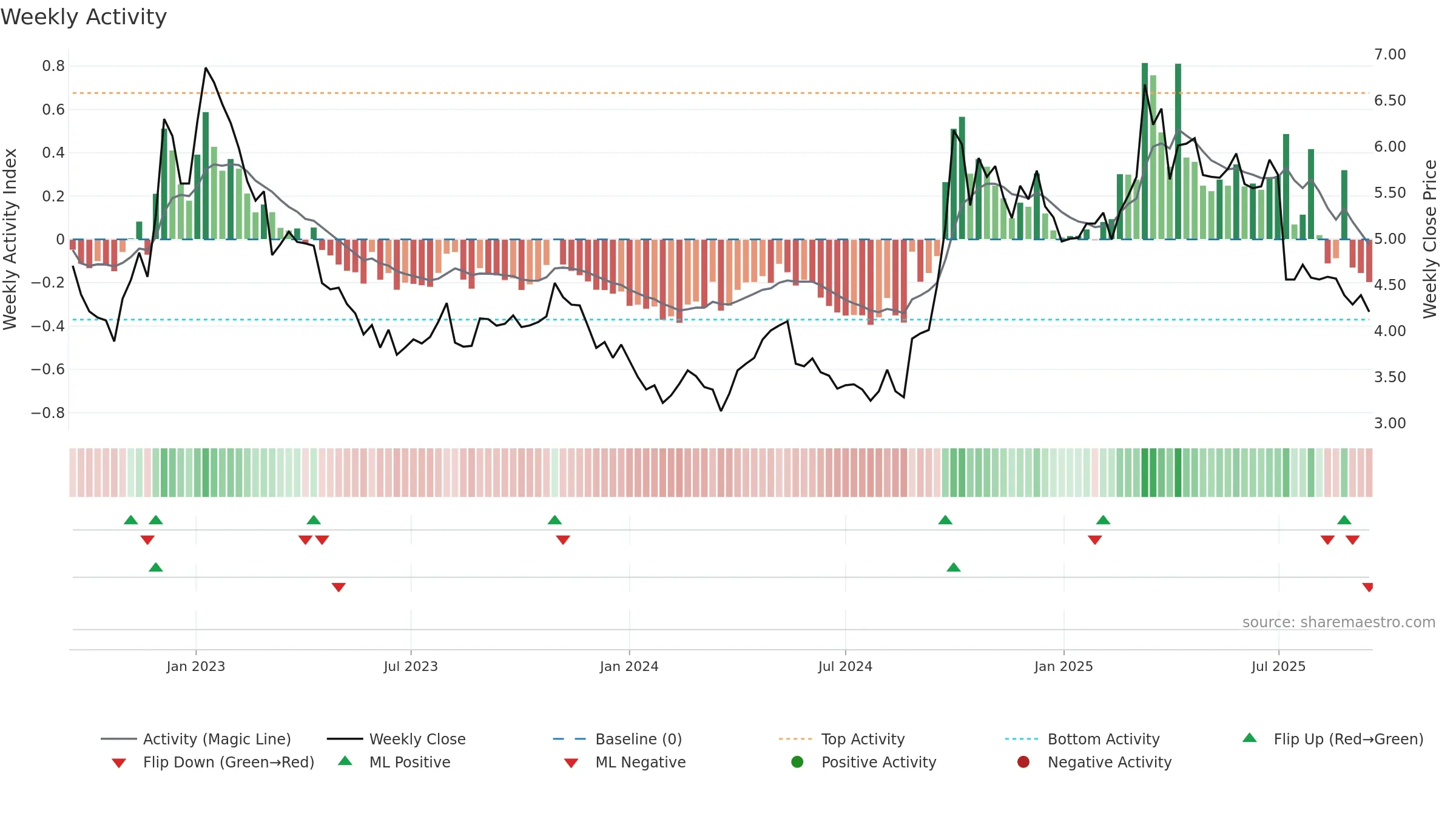Click the flip-down red triangle near Jan 2025
This screenshot has width=1456, height=819.
(x=1095, y=540)
